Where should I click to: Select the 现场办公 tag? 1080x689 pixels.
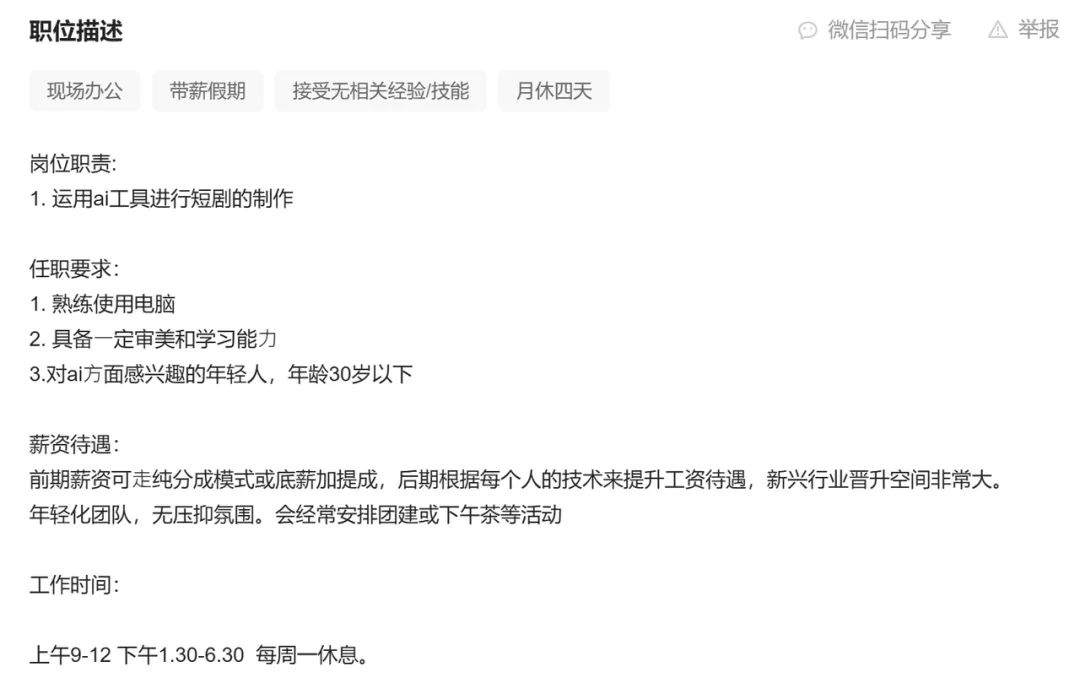(x=85, y=91)
